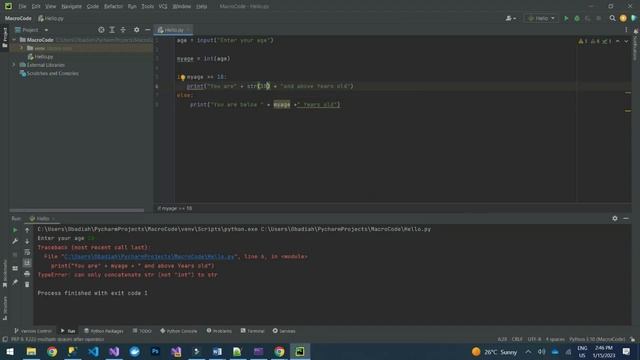Go to previous highlighted error using up chevron

(x=618, y=41)
